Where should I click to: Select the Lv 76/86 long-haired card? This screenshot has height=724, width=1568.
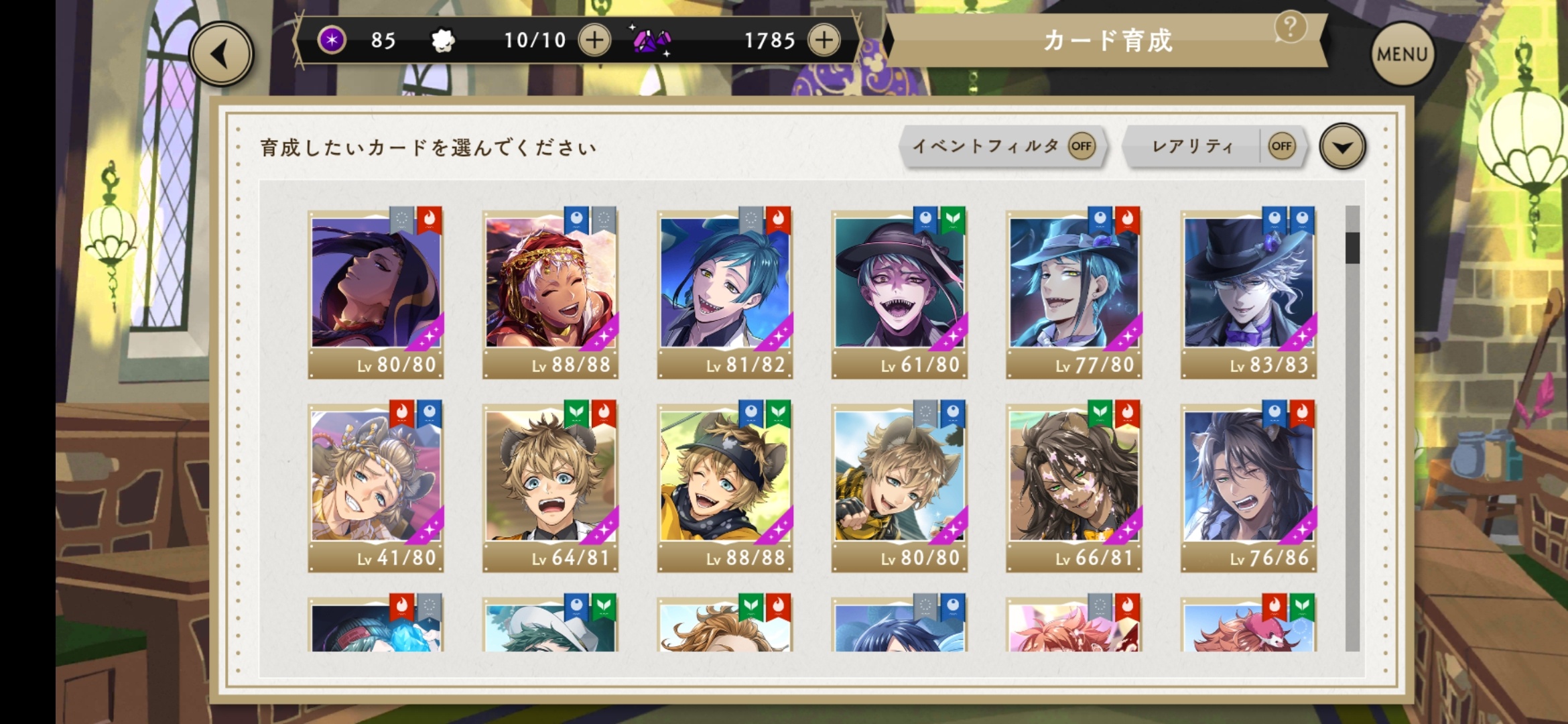point(1248,487)
